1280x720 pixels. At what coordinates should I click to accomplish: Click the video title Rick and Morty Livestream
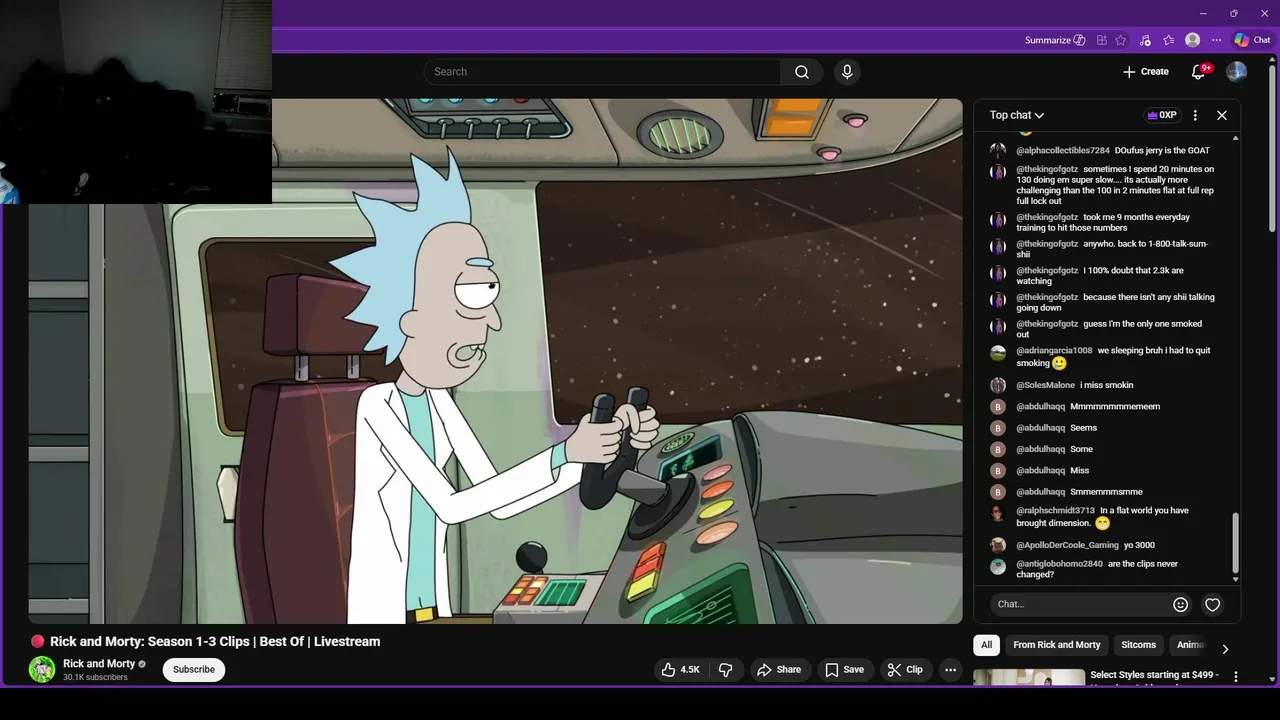pyautogui.click(x=215, y=642)
